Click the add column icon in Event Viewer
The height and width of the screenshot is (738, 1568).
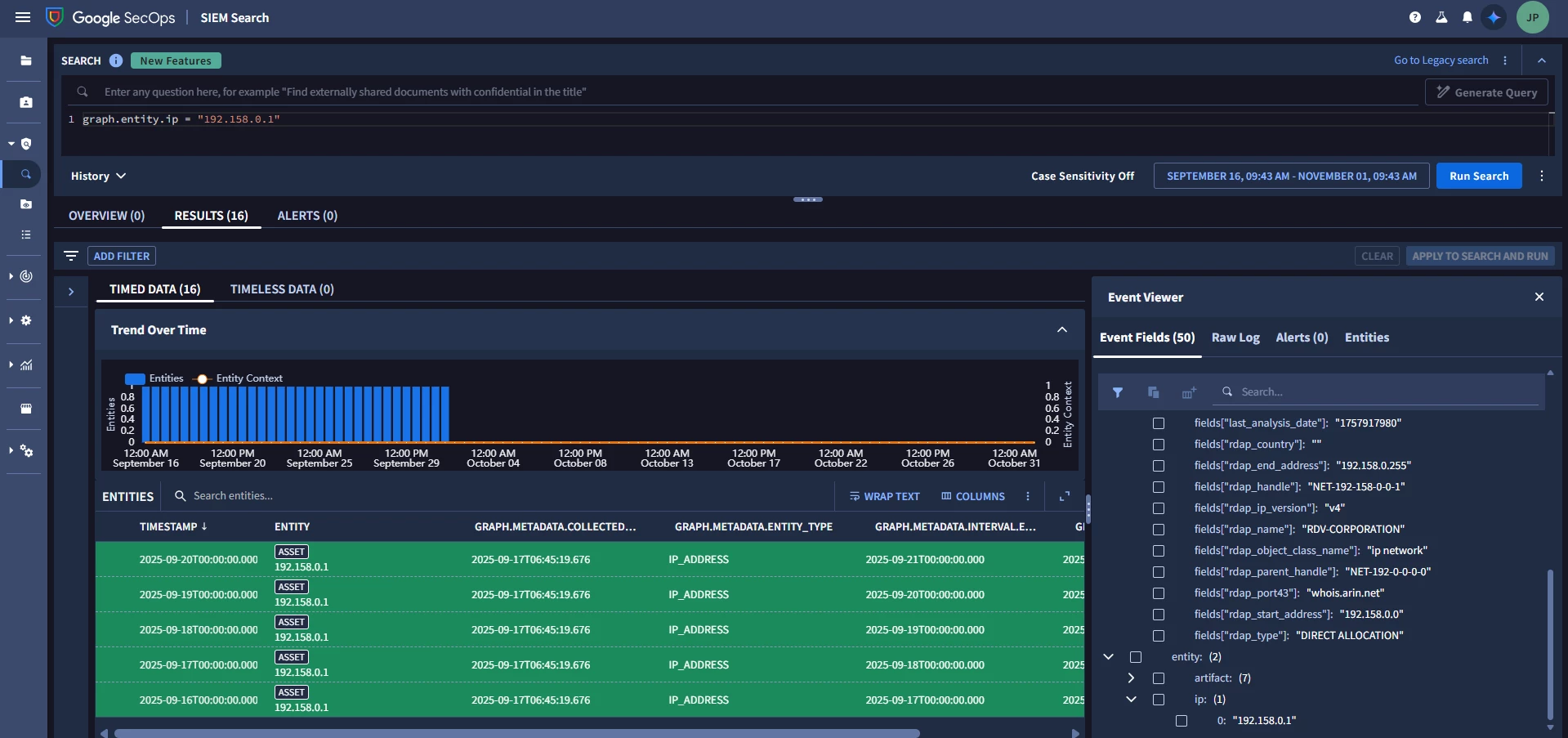1189,392
